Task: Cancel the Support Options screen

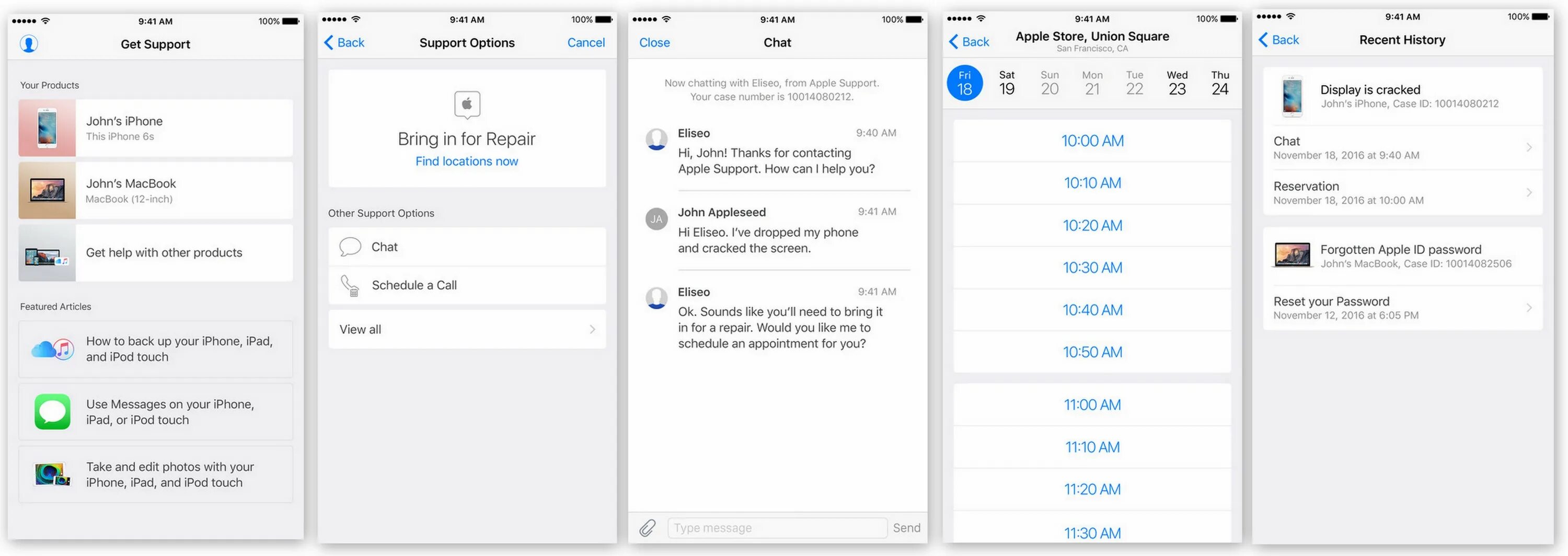Action: pyautogui.click(x=585, y=42)
